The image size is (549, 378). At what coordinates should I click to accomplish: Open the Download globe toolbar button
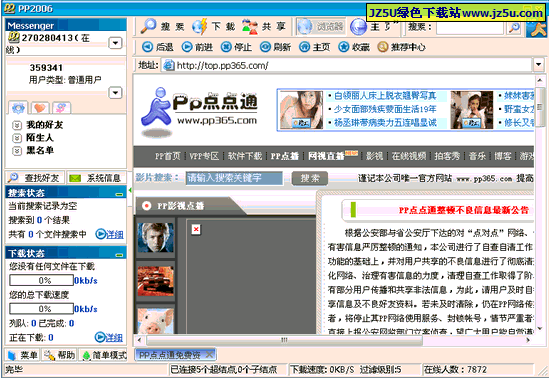[214, 27]
